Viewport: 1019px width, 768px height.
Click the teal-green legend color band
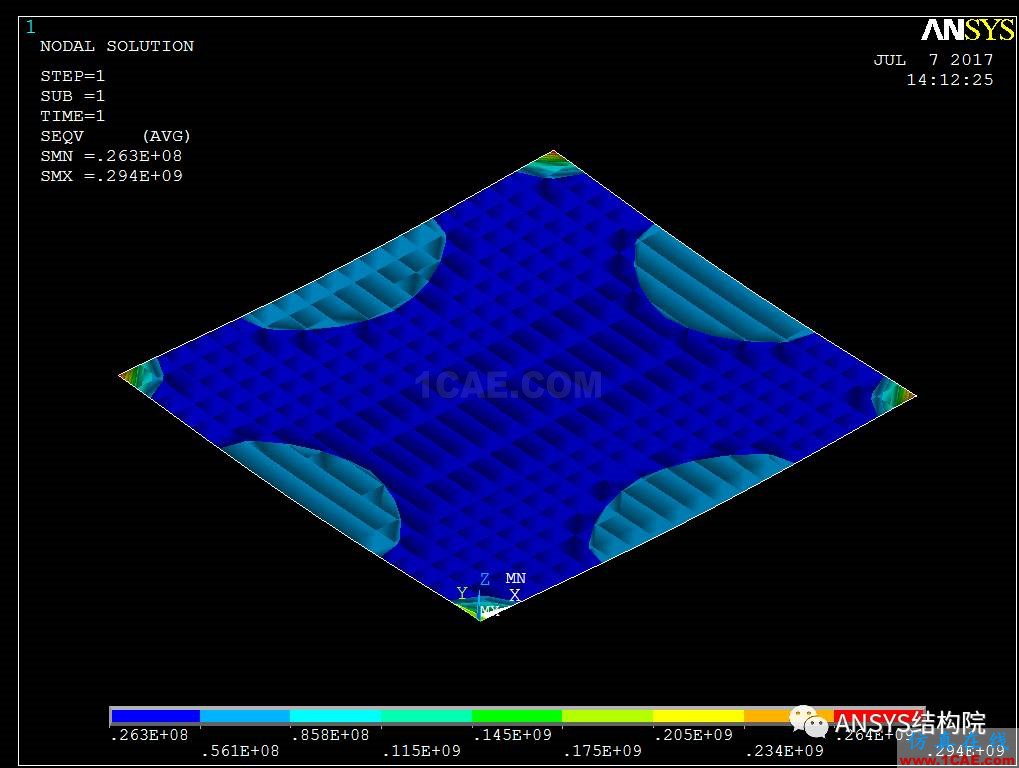426,716
